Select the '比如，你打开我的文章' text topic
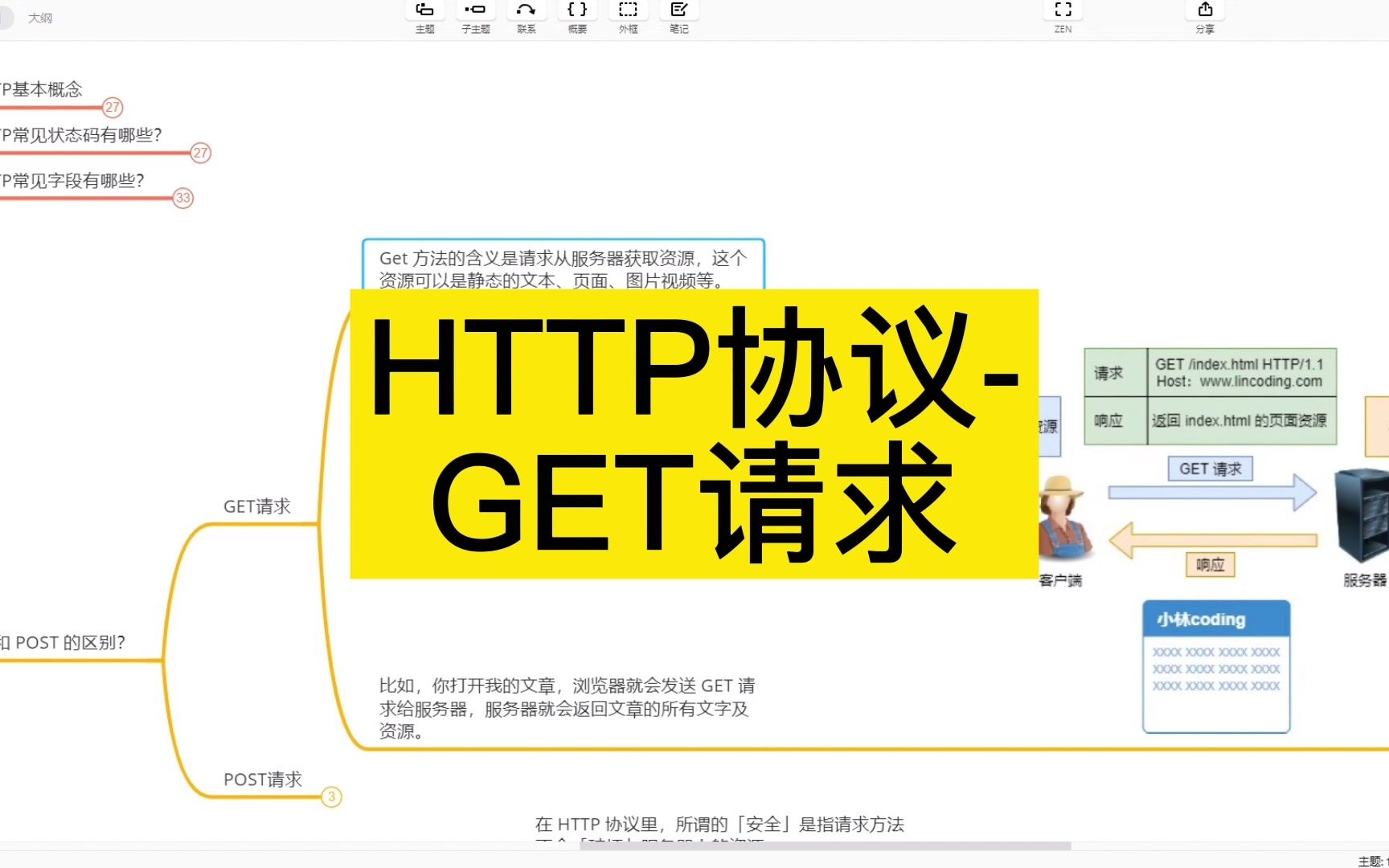 pyautogui.click(x=567, y=708)
